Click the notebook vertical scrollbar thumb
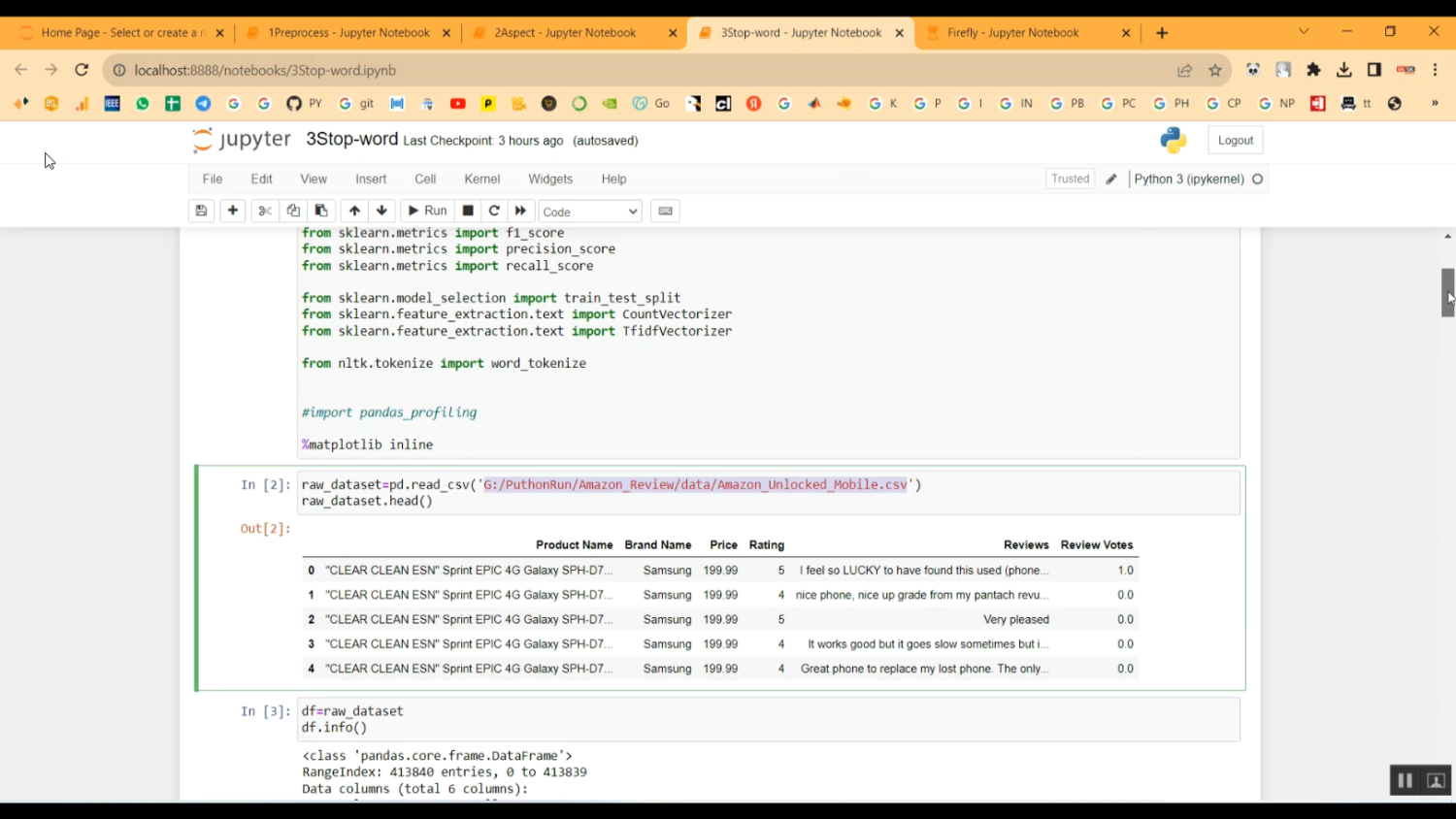Image resolution: width=1456 pixels, height=819 pixels. (1447, 292)
